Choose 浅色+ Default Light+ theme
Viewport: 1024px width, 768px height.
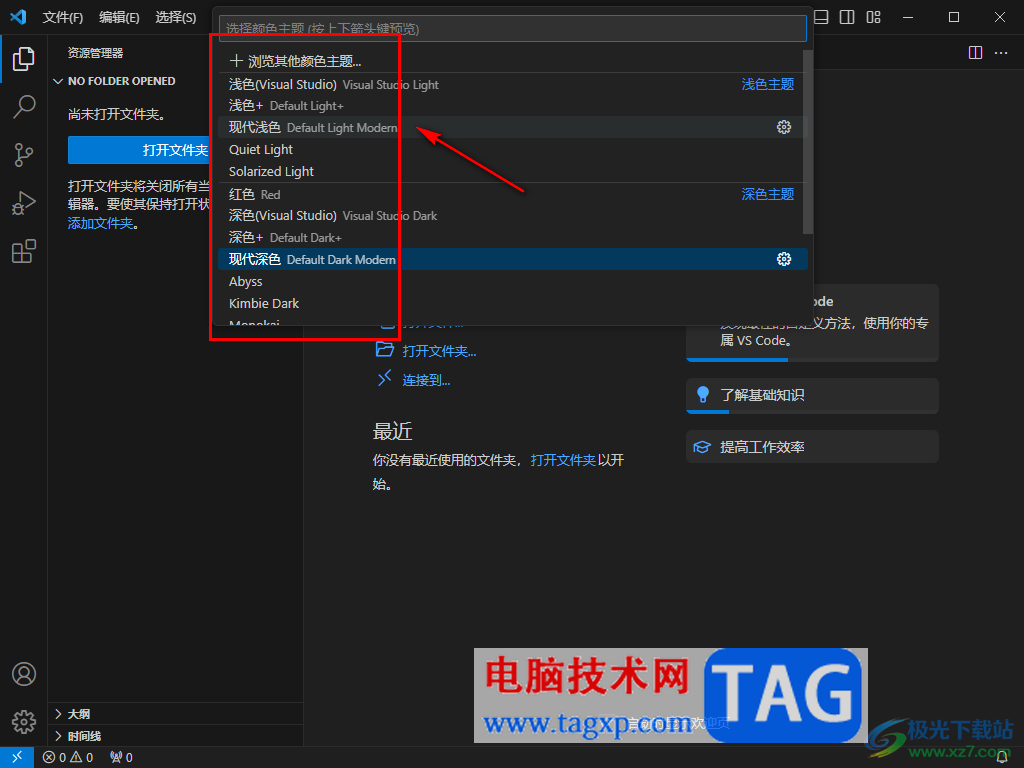513,105
